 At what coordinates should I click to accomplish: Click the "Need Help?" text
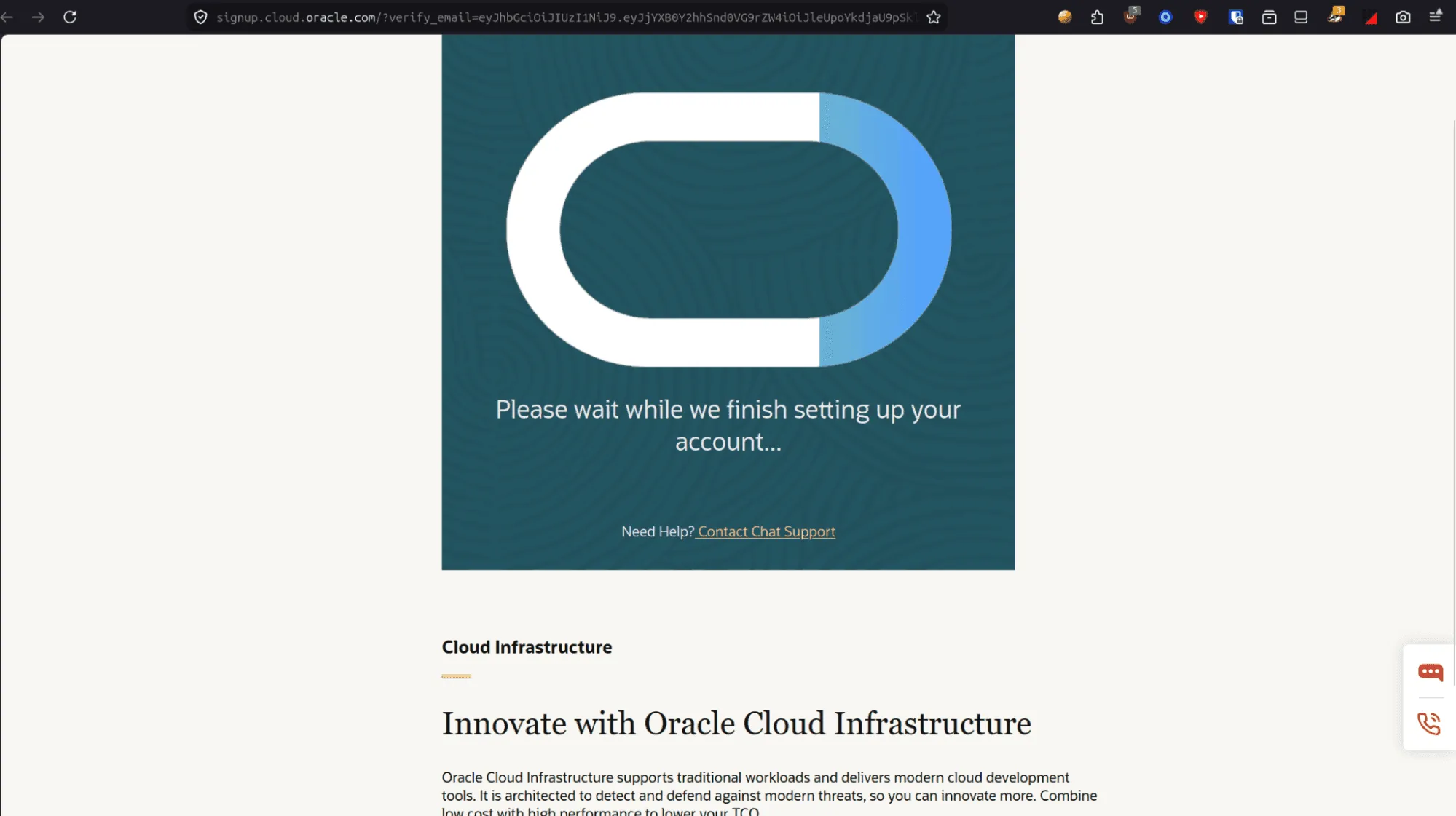point(658,531)
